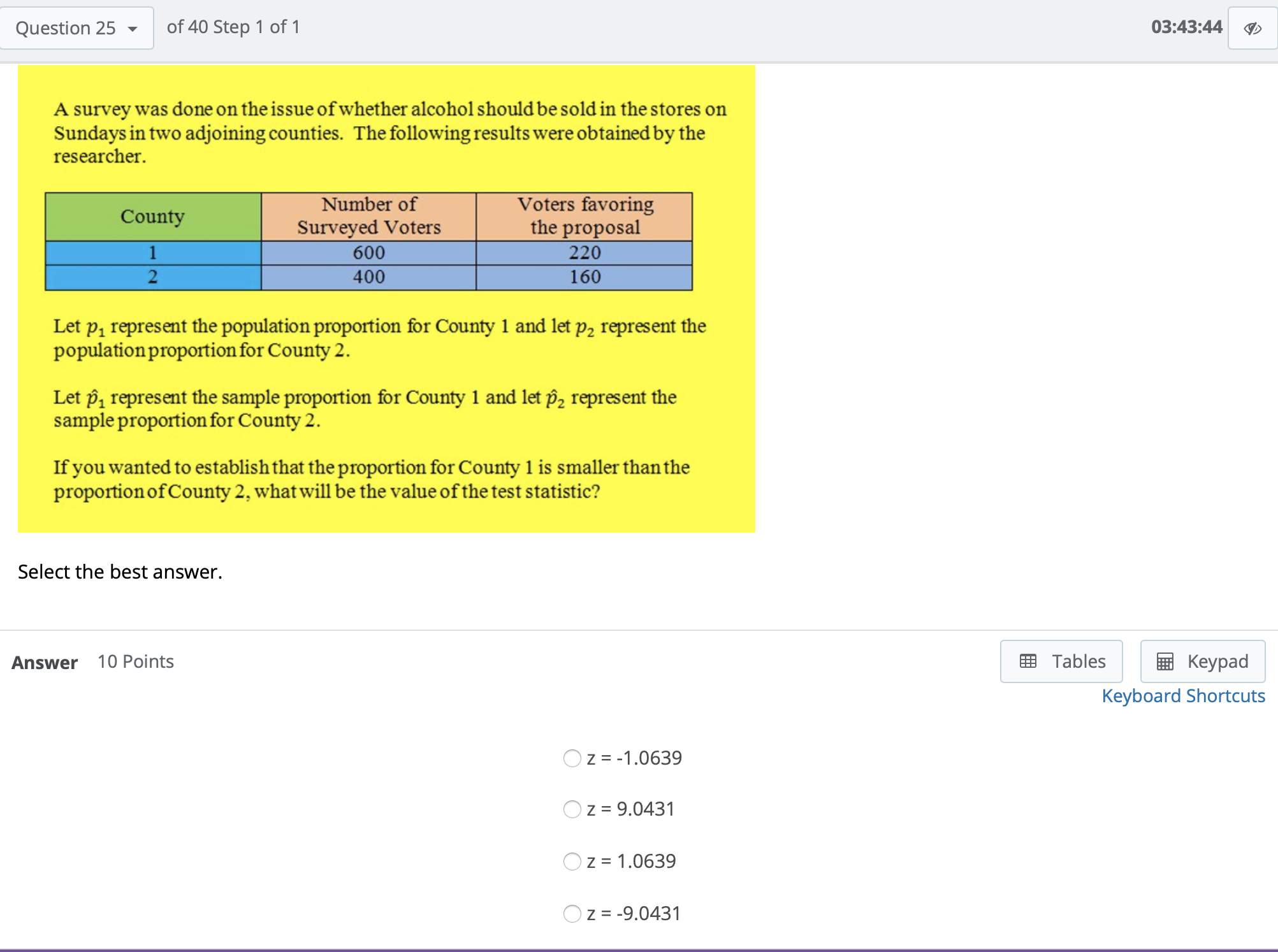Screen dimensions: 1278x952
Task: Click the 10 Points label
Action: pos(136,661)
